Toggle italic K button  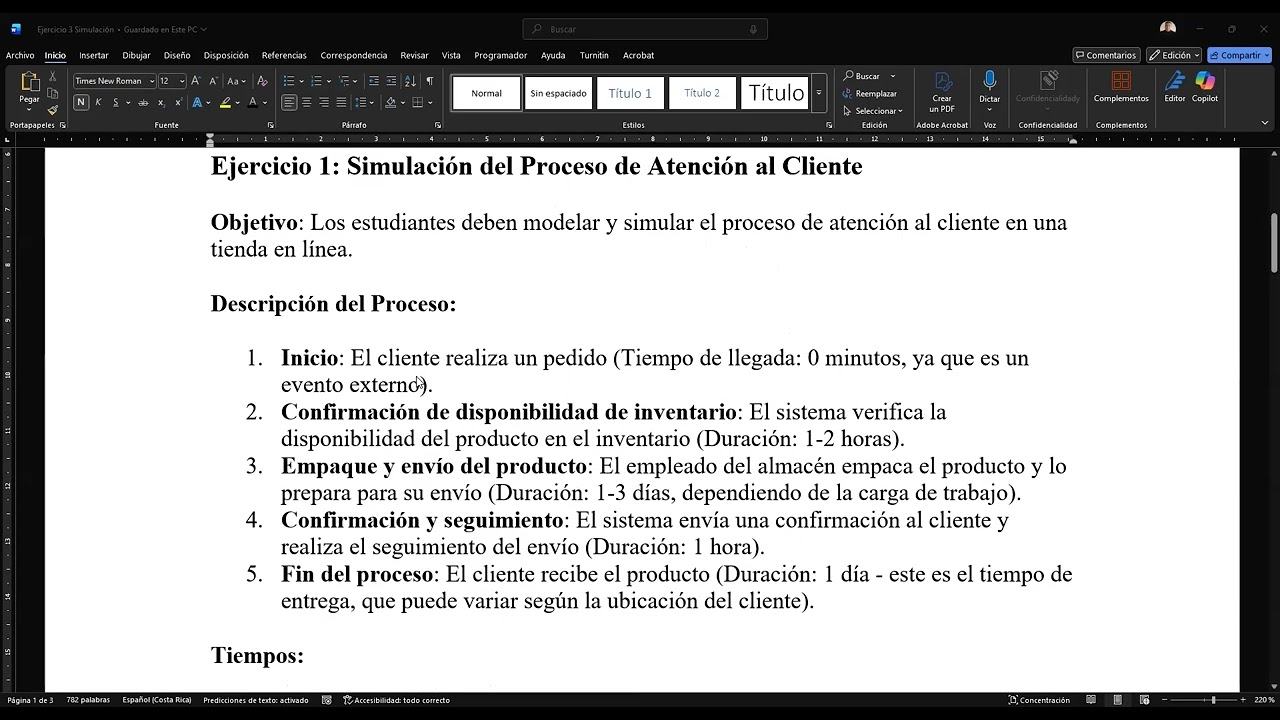pyautogui.click(x=98, y=102)
